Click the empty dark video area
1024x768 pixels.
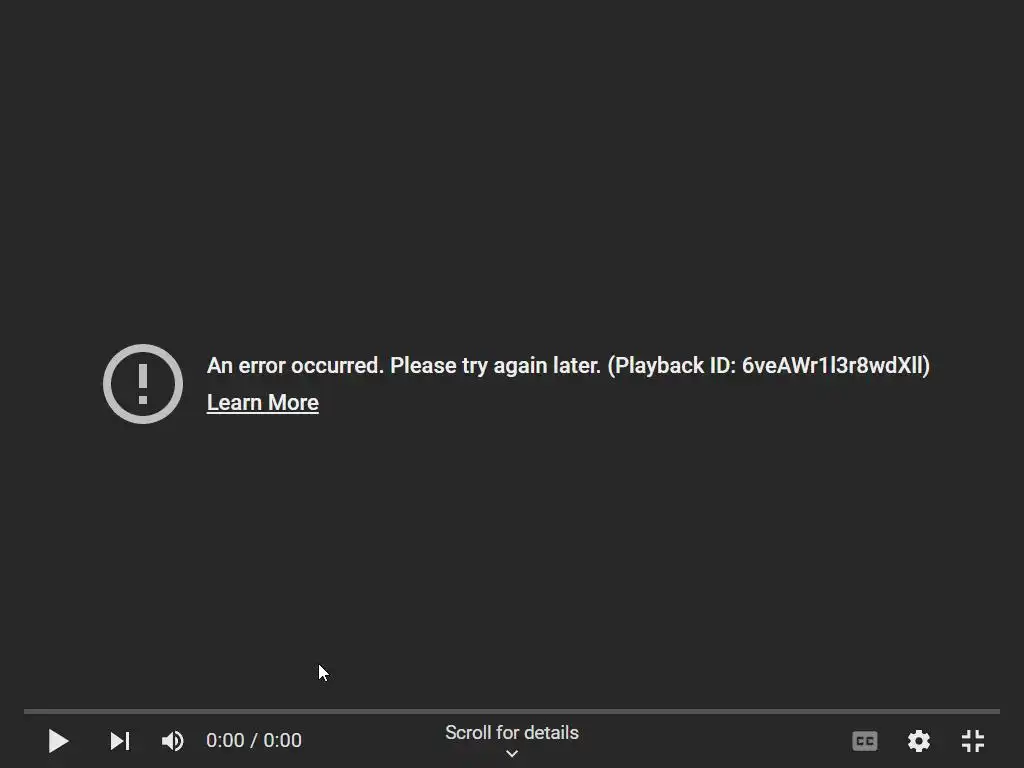click(512, 163)
